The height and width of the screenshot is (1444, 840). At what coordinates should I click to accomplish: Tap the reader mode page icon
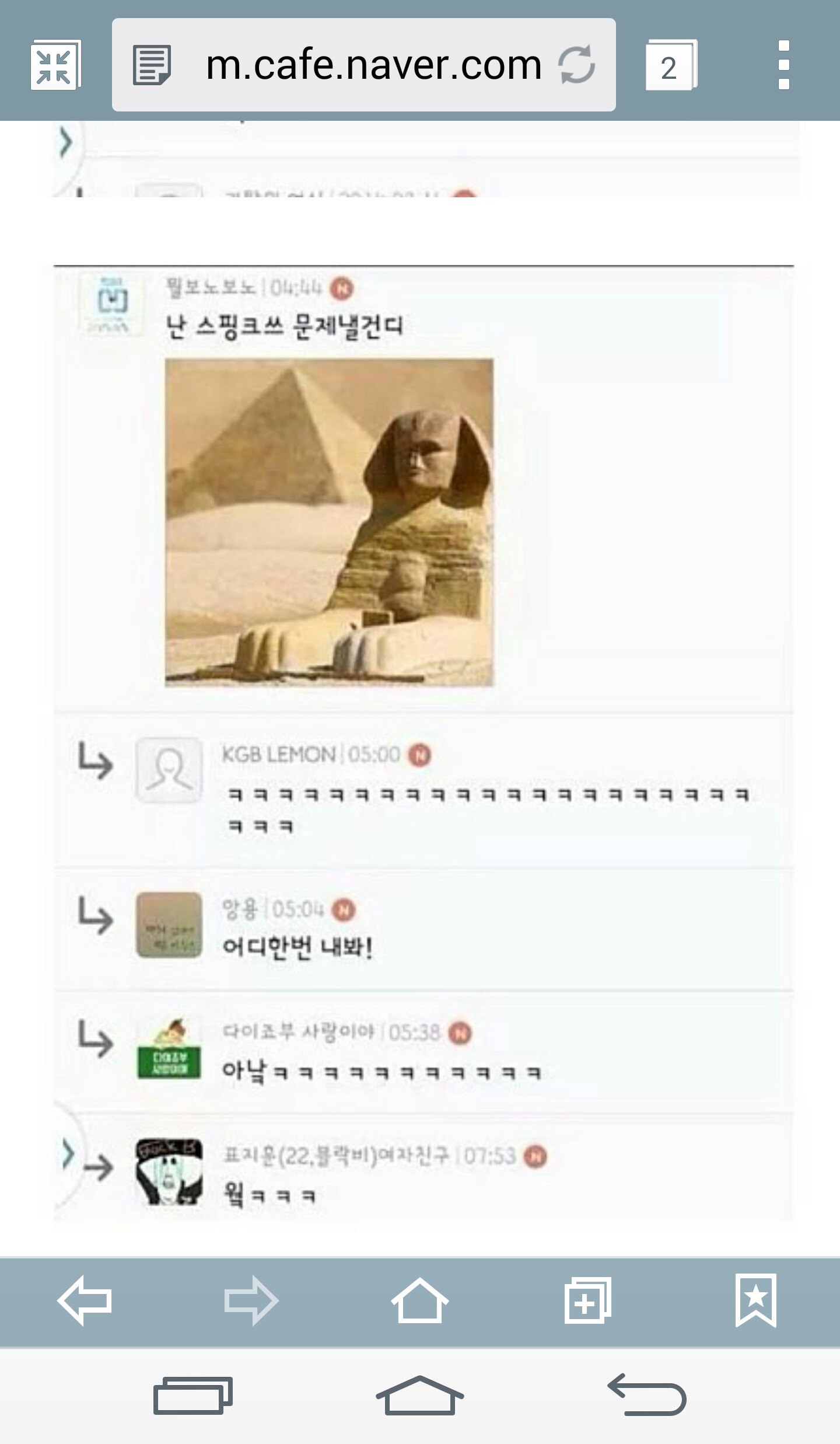click(x=152, y=65)
